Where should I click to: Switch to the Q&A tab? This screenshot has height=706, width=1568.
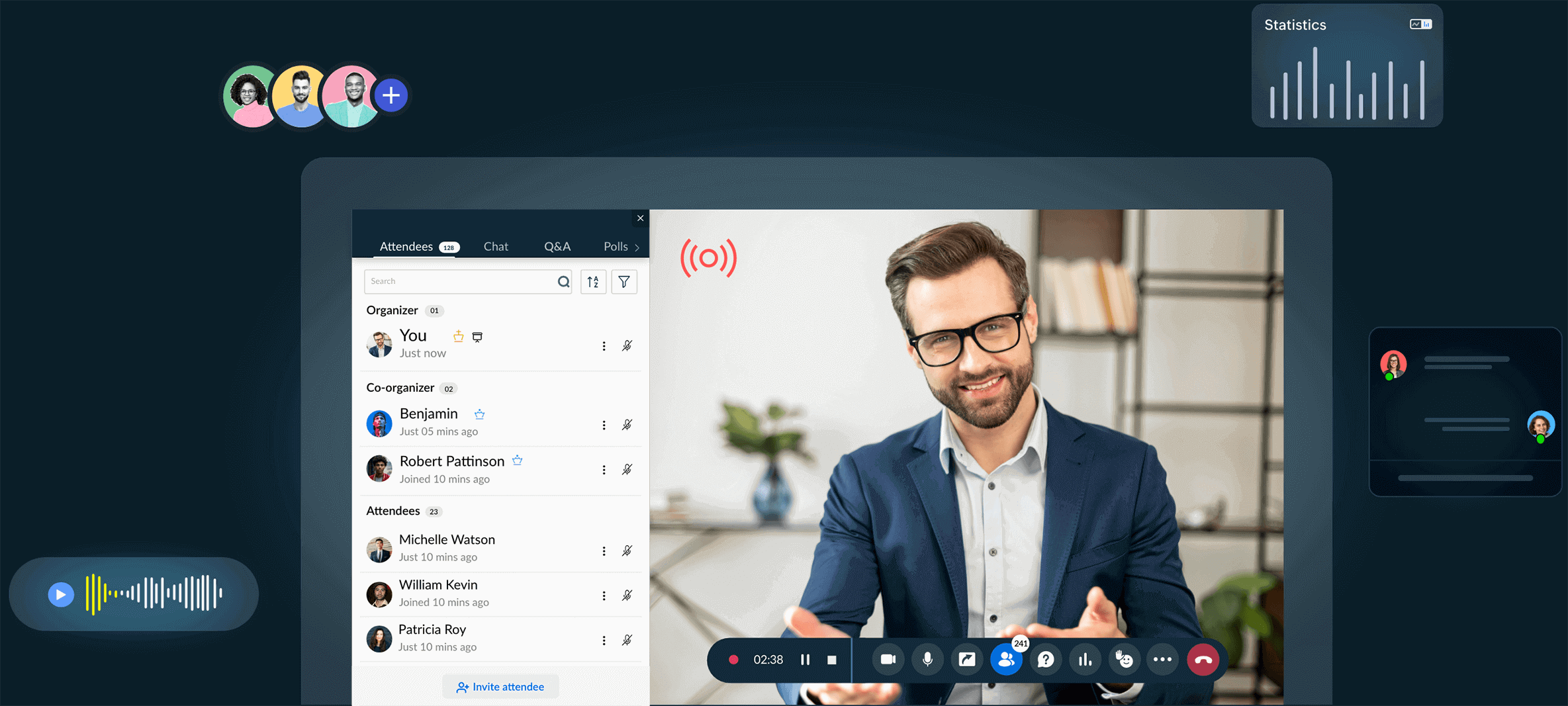pos(557,246)
